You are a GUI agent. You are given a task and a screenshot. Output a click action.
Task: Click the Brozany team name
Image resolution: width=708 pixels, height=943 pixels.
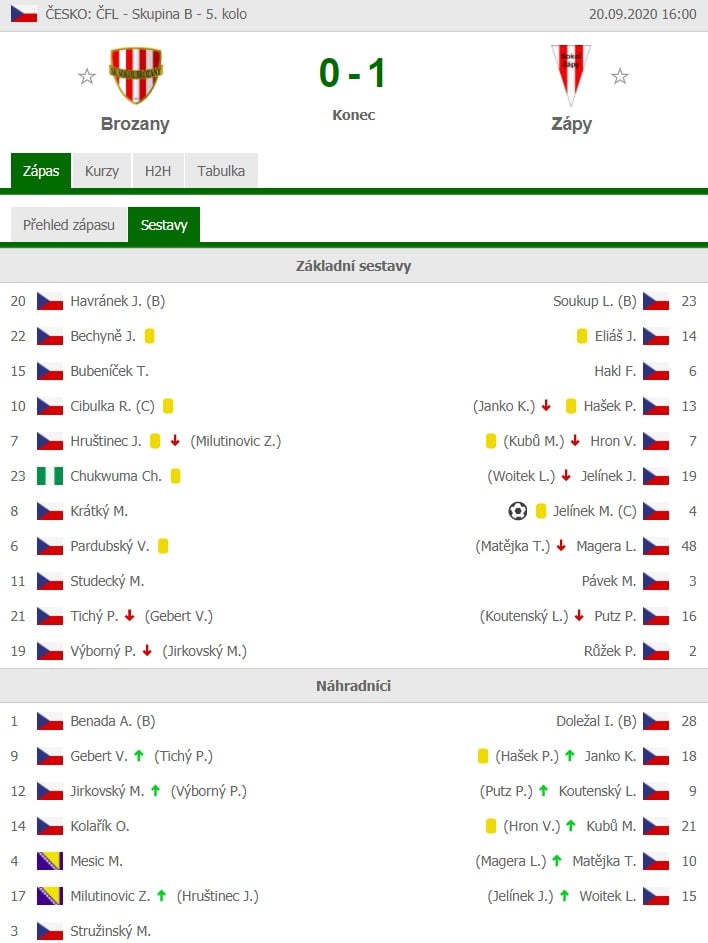click(135, 124)
